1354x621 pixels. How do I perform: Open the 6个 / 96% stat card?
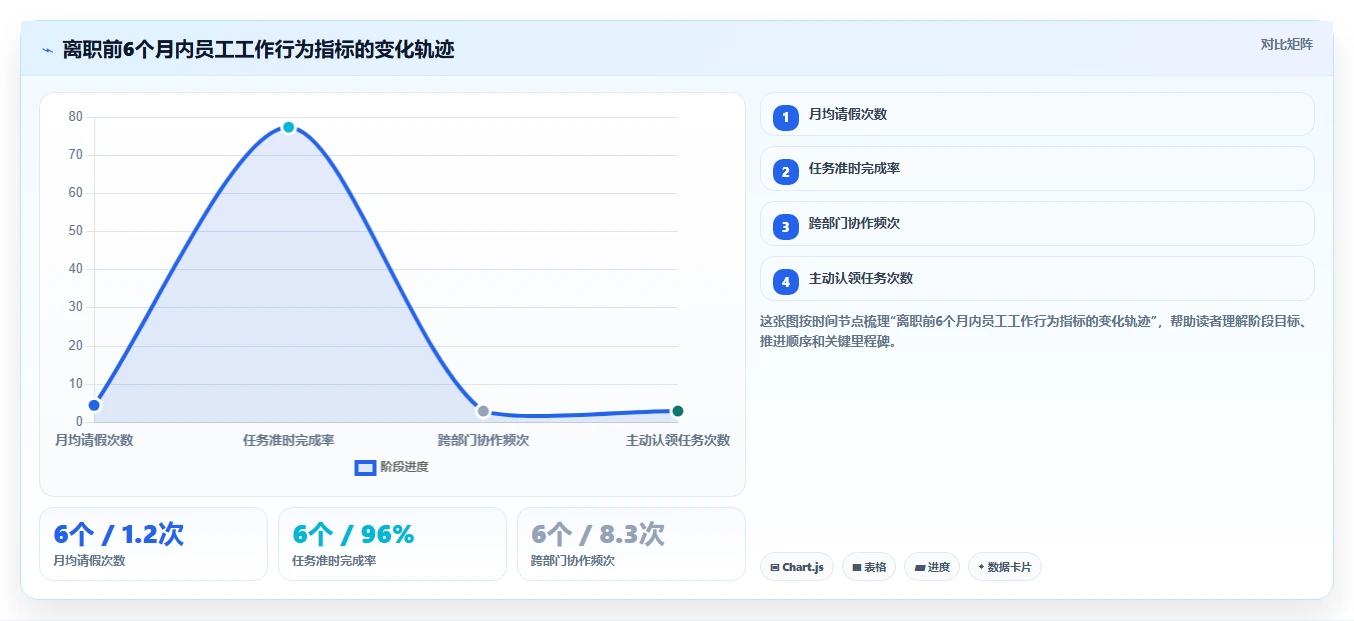[x=392, y=544]
